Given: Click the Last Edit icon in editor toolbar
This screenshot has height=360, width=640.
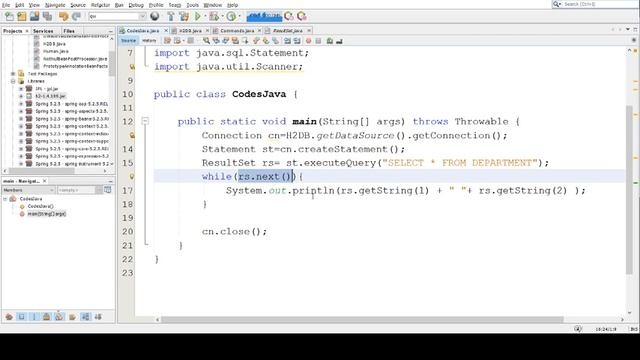Looking at the screenshot, I should [x=167, y=41].
